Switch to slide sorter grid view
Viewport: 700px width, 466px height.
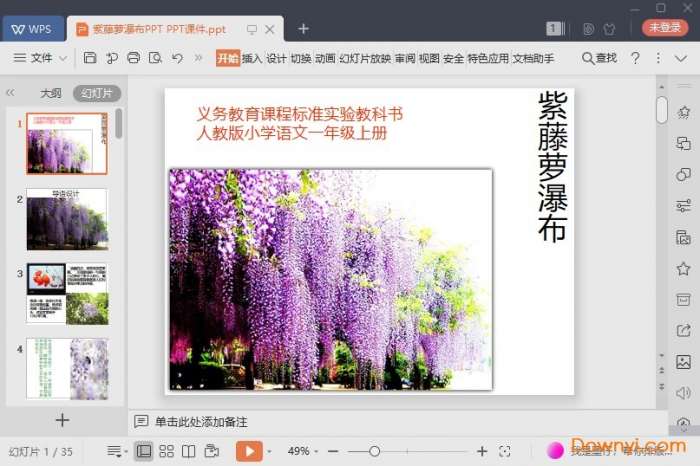click(166, 451)
